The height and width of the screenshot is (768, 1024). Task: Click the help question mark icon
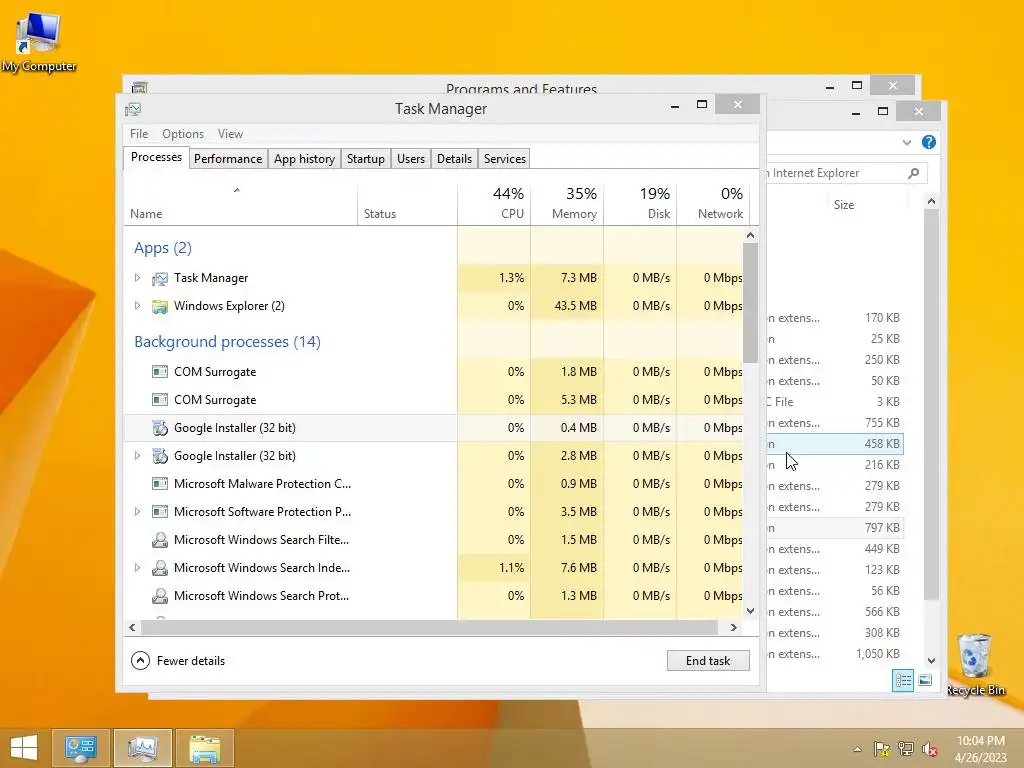click(x=929, y=142)
